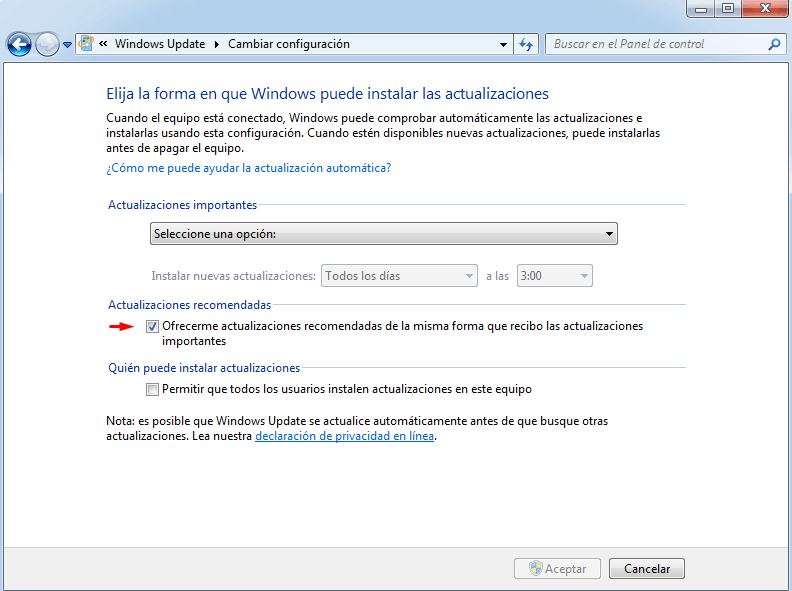Open declaración de privacidad en línea link
This screenshot has height=591, width=792.
point(344,436)
